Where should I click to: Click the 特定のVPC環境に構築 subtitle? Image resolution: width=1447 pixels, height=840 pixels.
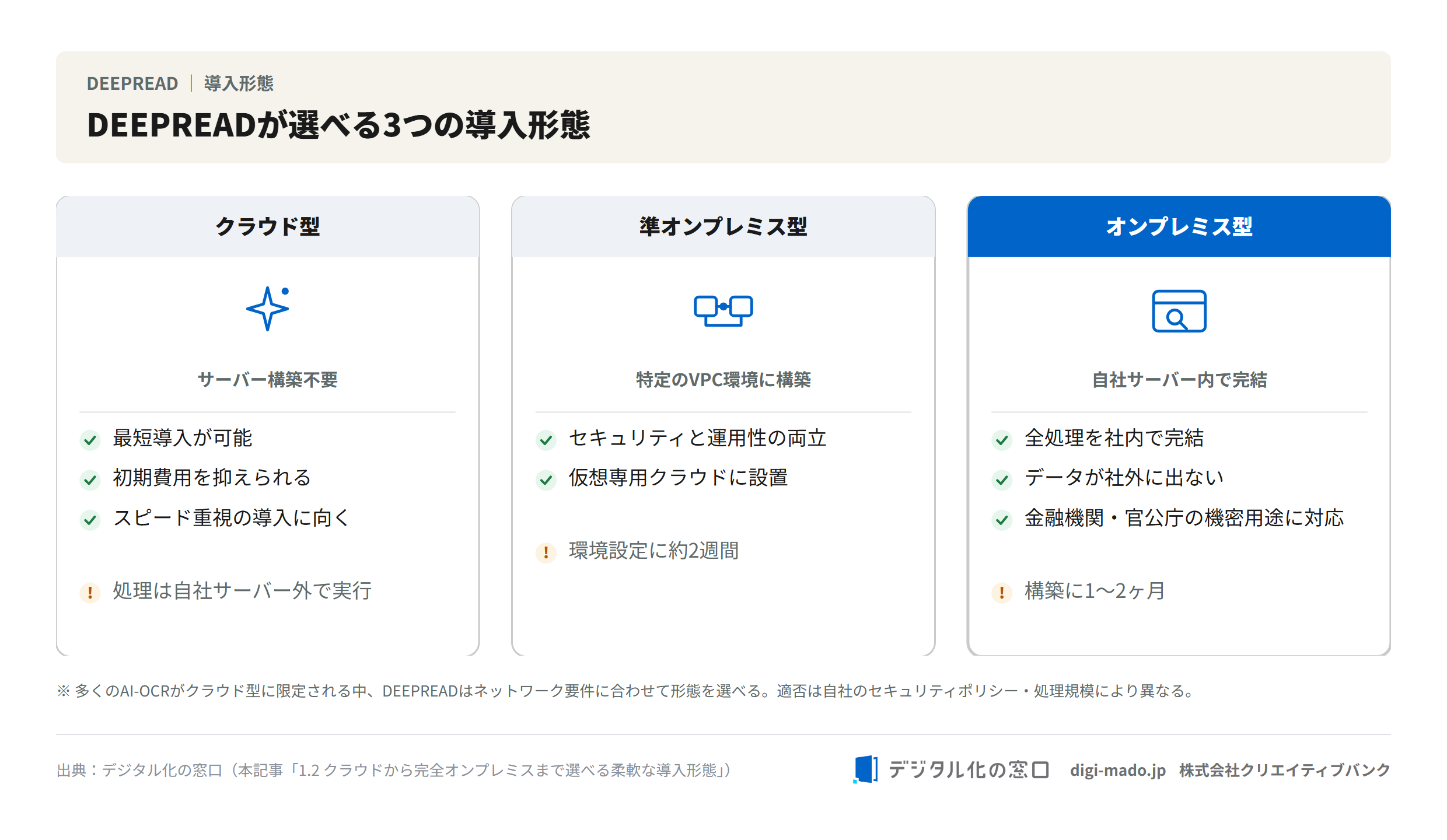(x=723, y=380)
